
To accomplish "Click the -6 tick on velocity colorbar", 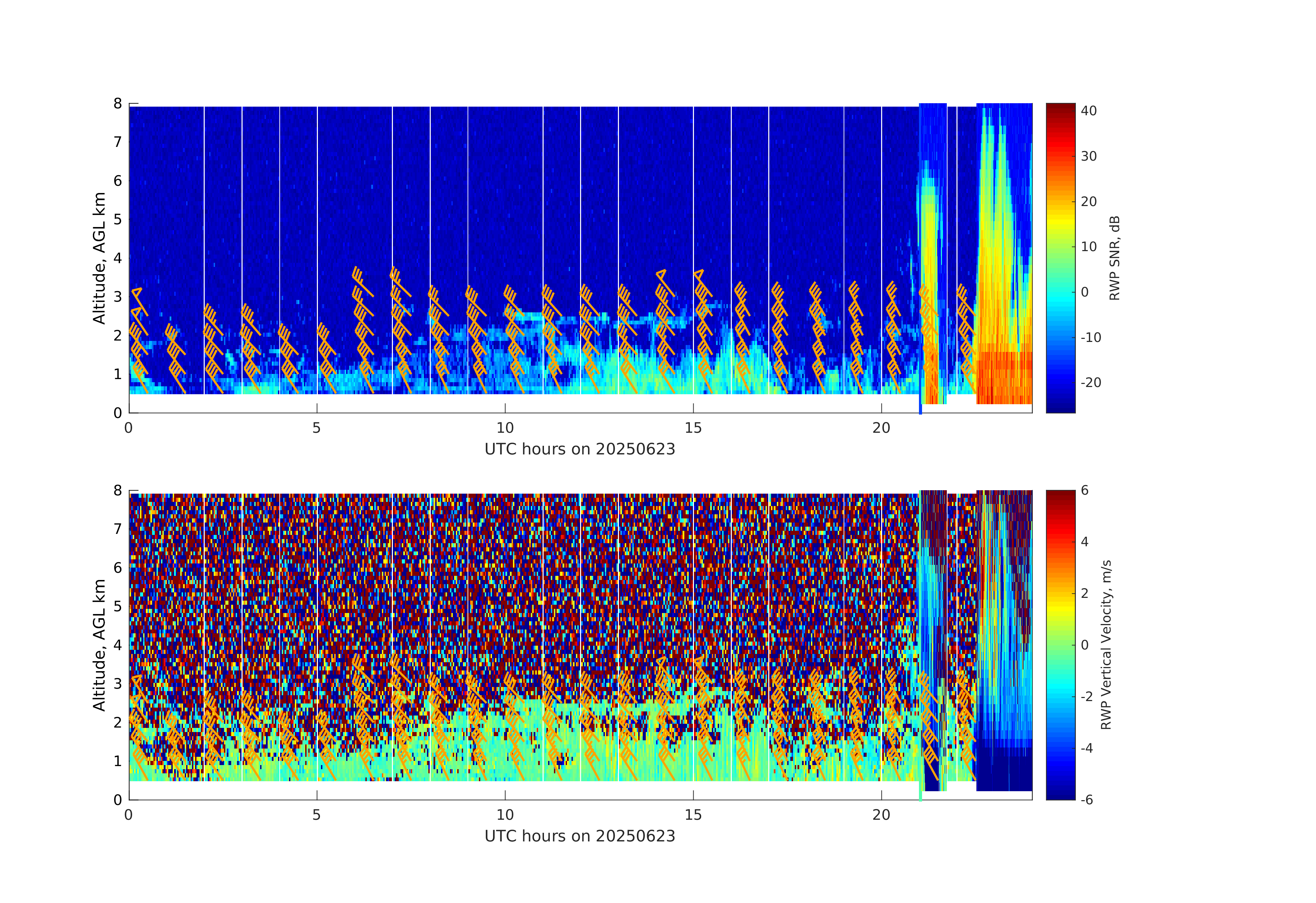I will [x=1087, y=799].
